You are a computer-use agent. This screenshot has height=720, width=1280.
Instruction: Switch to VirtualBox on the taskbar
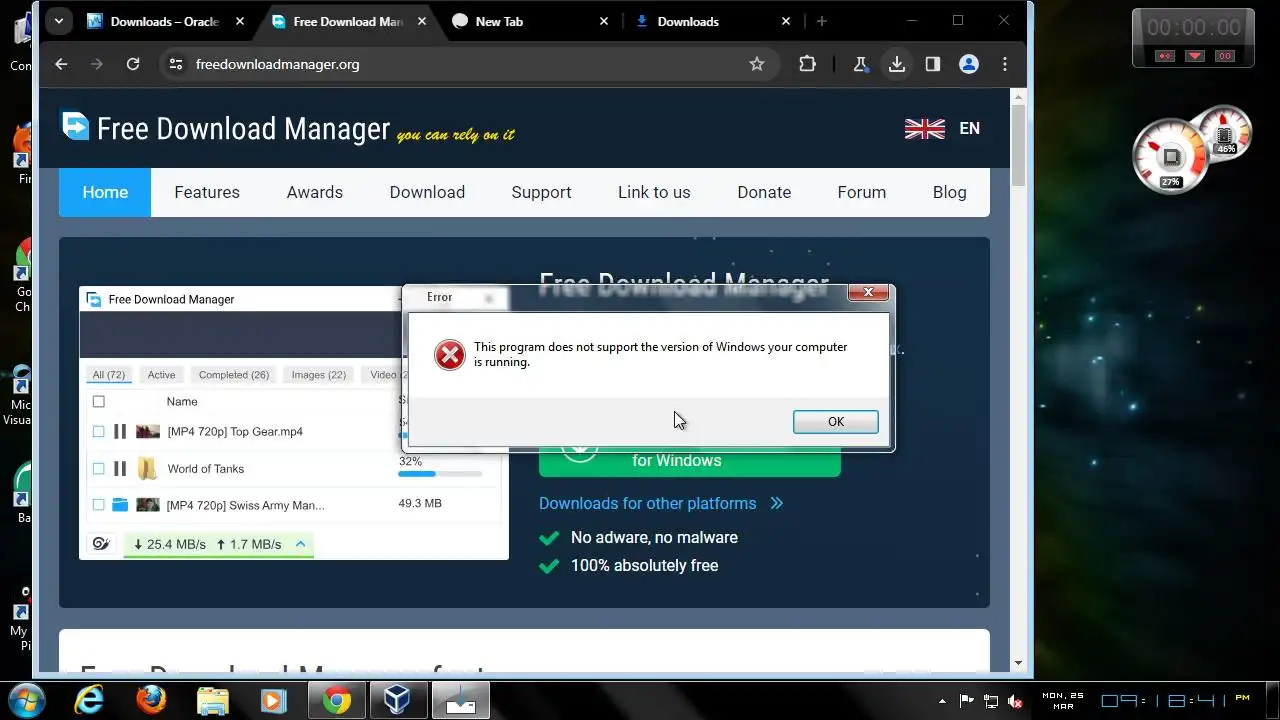pyautogui.click(x=398, y=701)
